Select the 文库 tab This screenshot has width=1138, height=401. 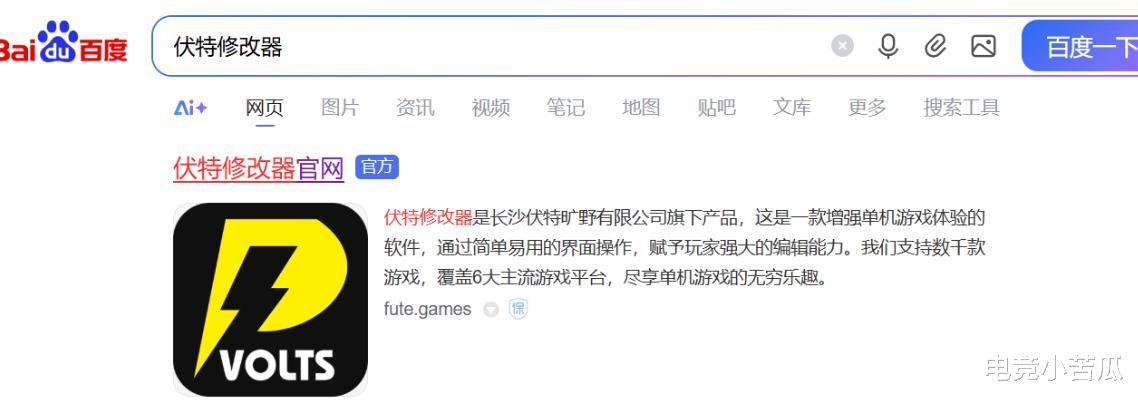coord(791,108)
